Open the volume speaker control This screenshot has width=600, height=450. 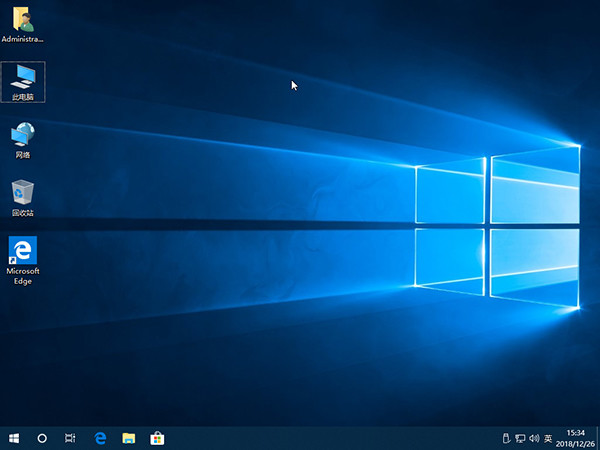tap(534, 438)
